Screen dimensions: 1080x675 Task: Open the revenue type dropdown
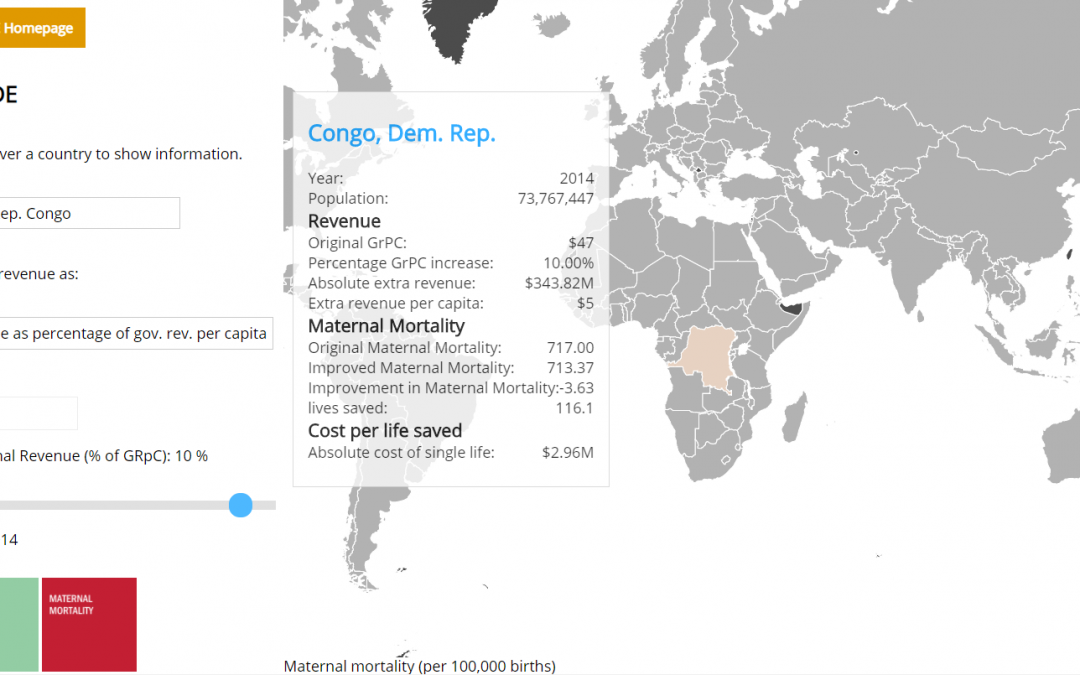[136, 333]
